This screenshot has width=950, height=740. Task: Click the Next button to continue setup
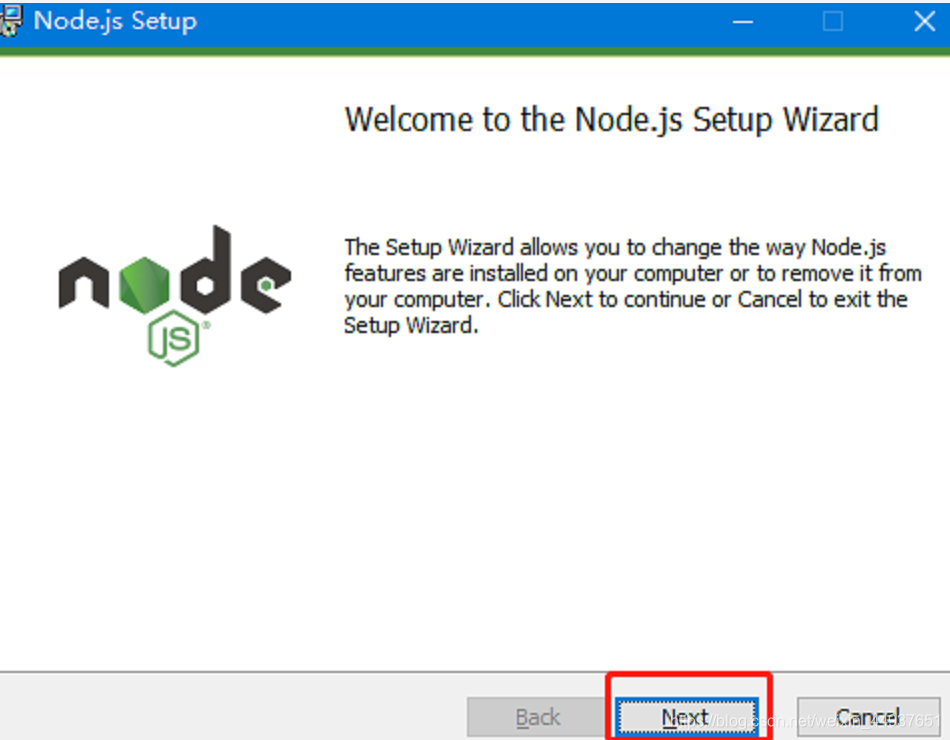[686, 717]
